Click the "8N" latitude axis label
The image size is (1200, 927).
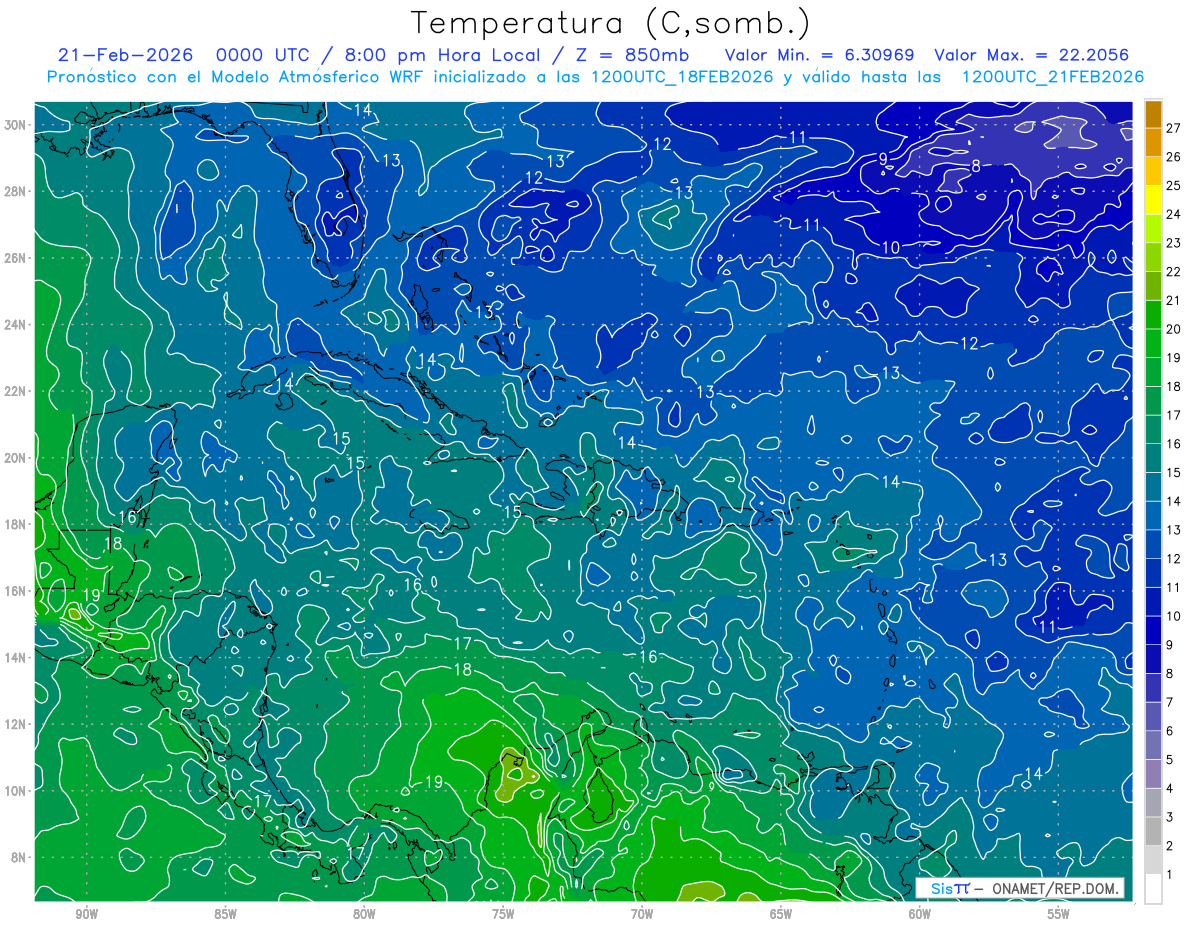coord(19,857)
